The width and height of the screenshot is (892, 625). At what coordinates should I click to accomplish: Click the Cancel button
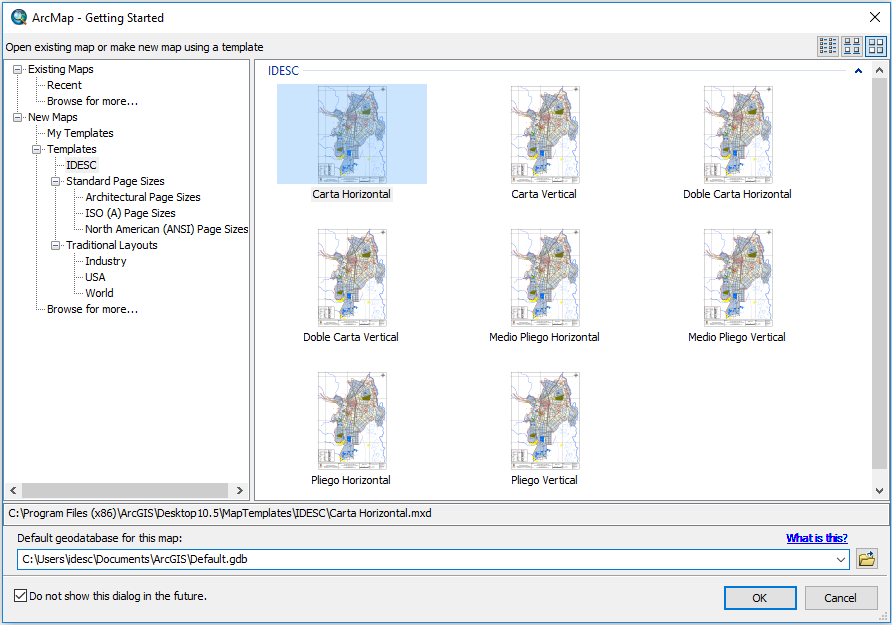(840, 597)
